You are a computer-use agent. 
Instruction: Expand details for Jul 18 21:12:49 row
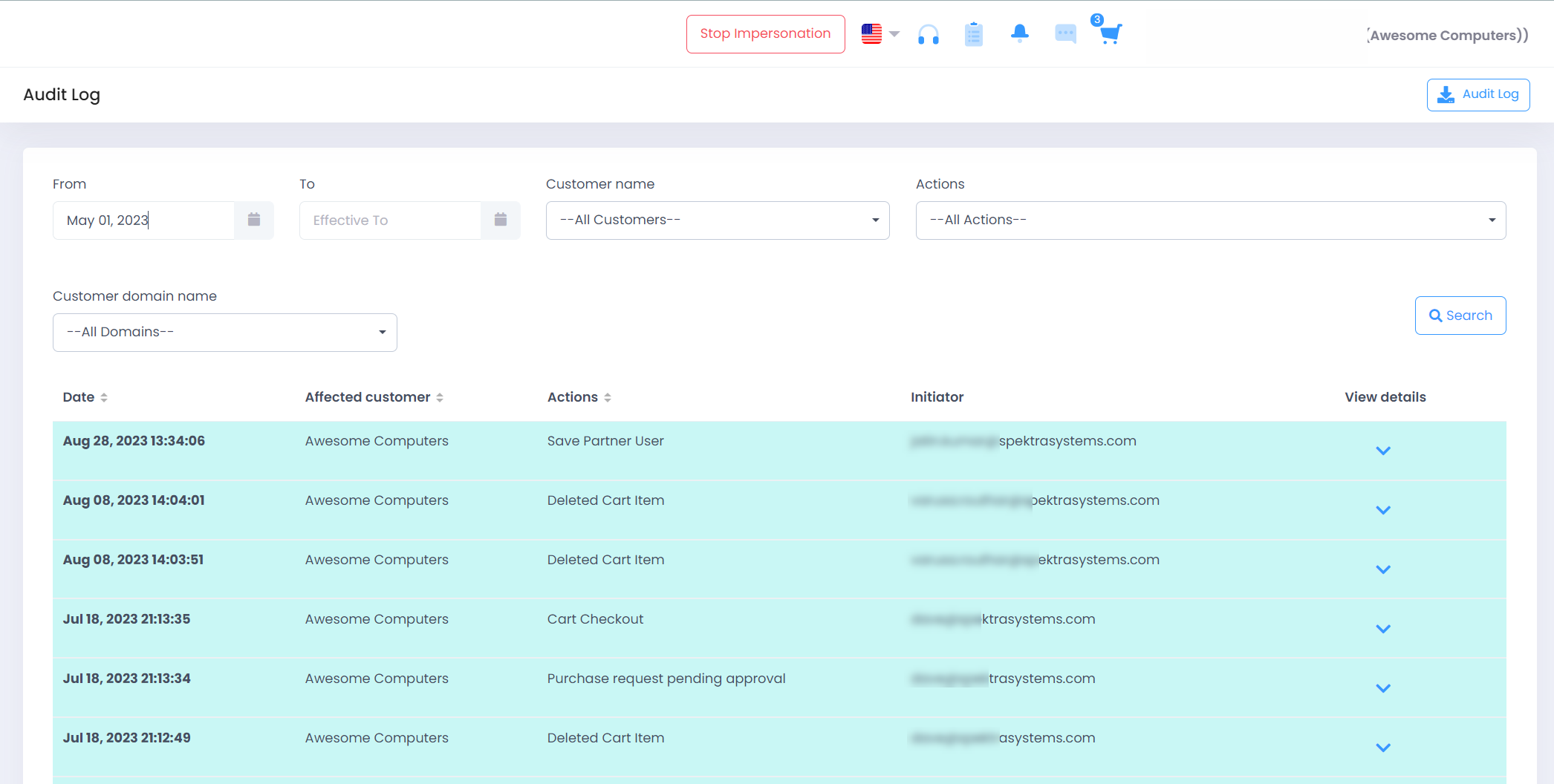click(1383, 748)
